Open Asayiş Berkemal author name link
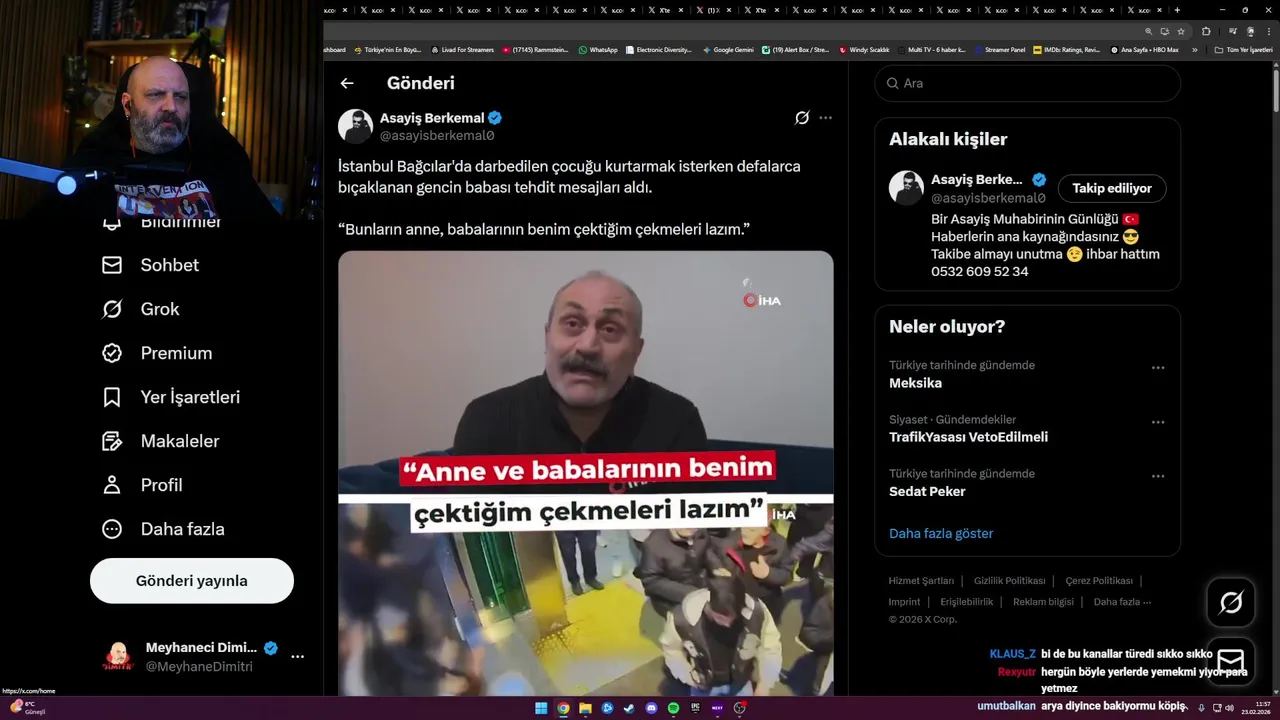Image resolution: width=1280 pixels, height=720 pixels. click(432, 118)
